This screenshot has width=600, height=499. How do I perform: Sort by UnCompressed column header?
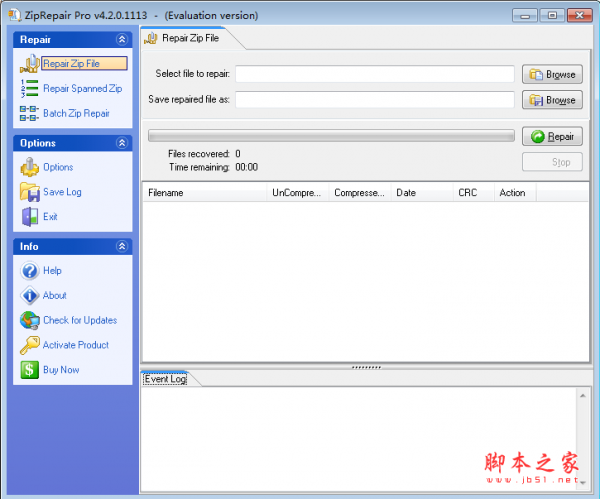(298, 193)
